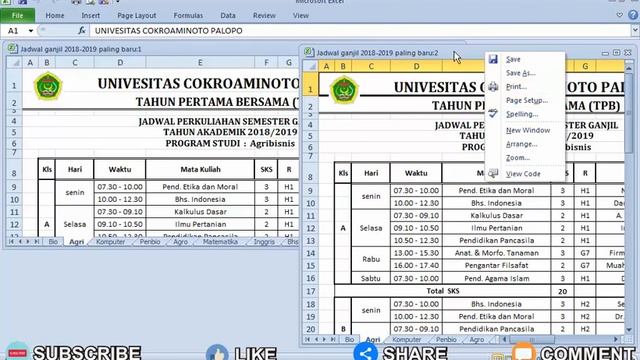Viewport: 640px width, 360px height.
Task: Select column G header in window baru:2
Action: pos(585,66)
